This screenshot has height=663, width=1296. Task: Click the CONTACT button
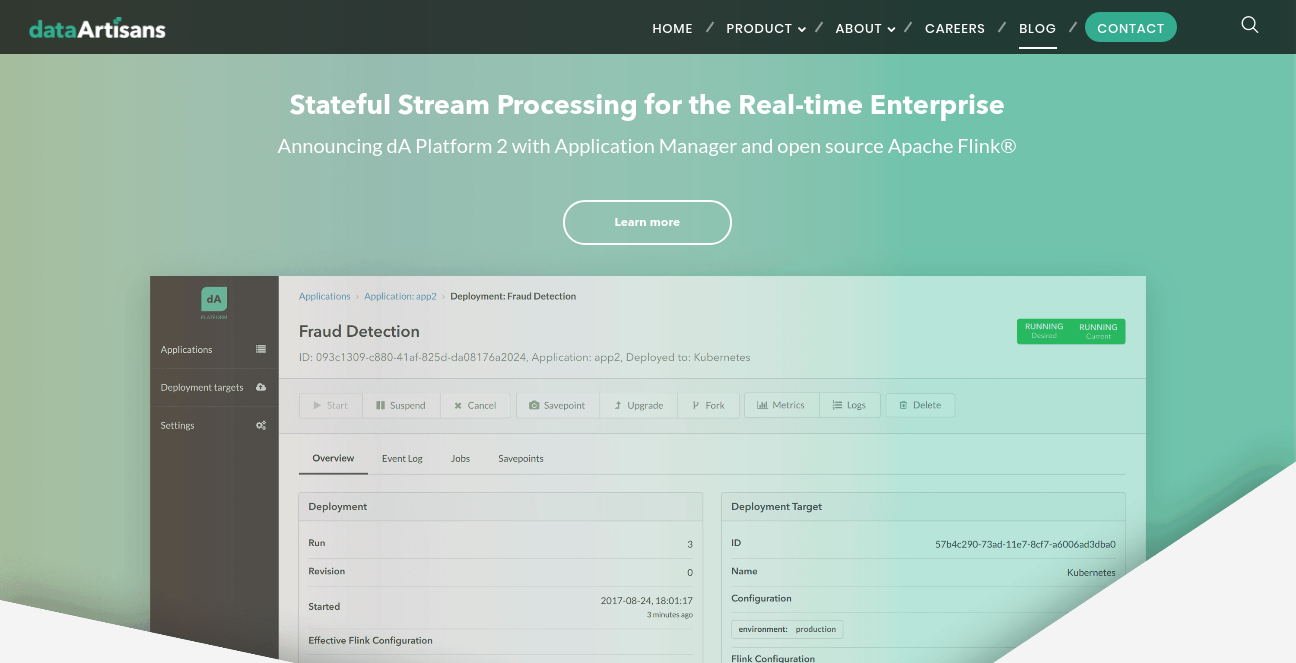tap(1131, 28)
